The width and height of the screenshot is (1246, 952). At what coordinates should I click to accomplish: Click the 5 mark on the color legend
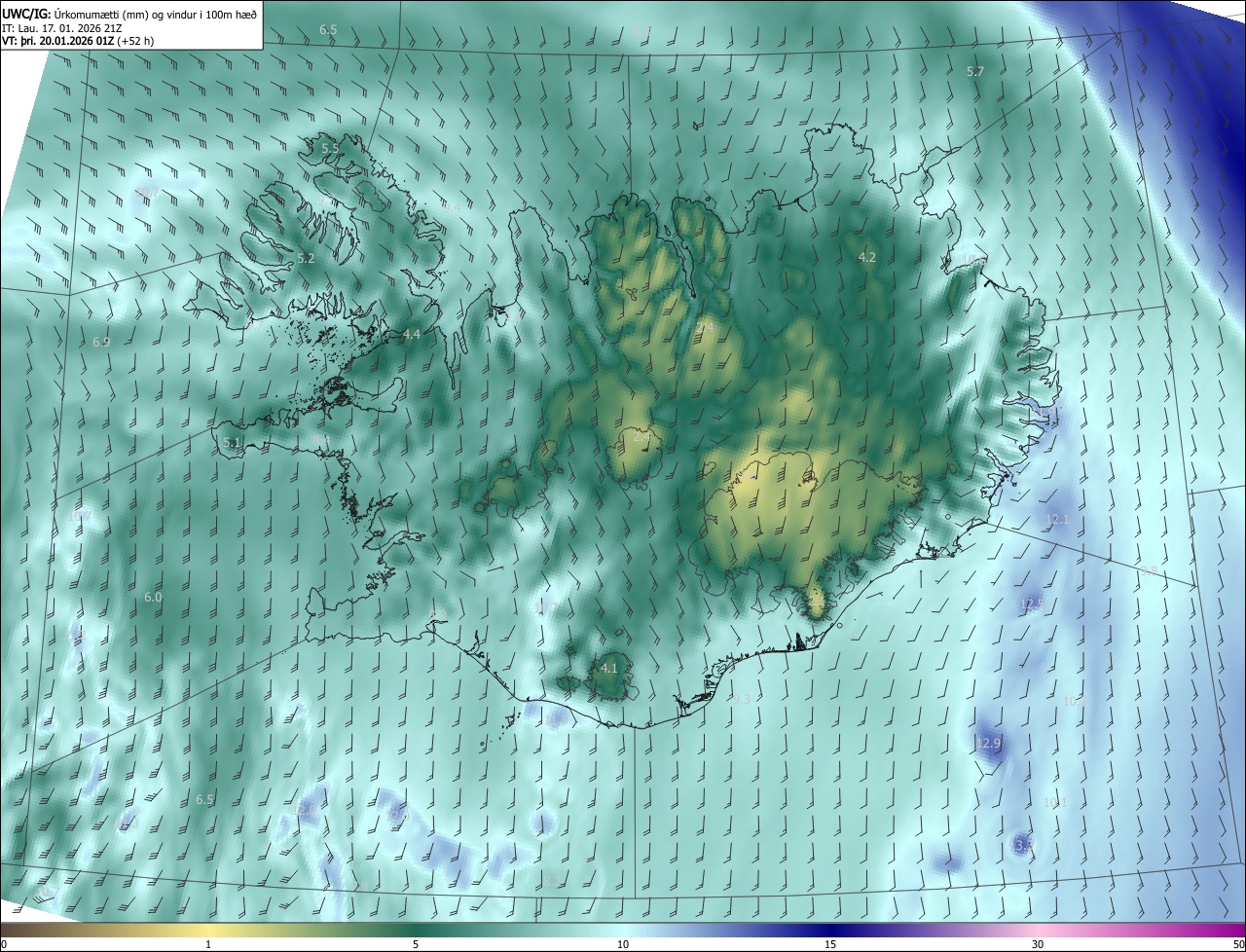[x=416, y=944]
